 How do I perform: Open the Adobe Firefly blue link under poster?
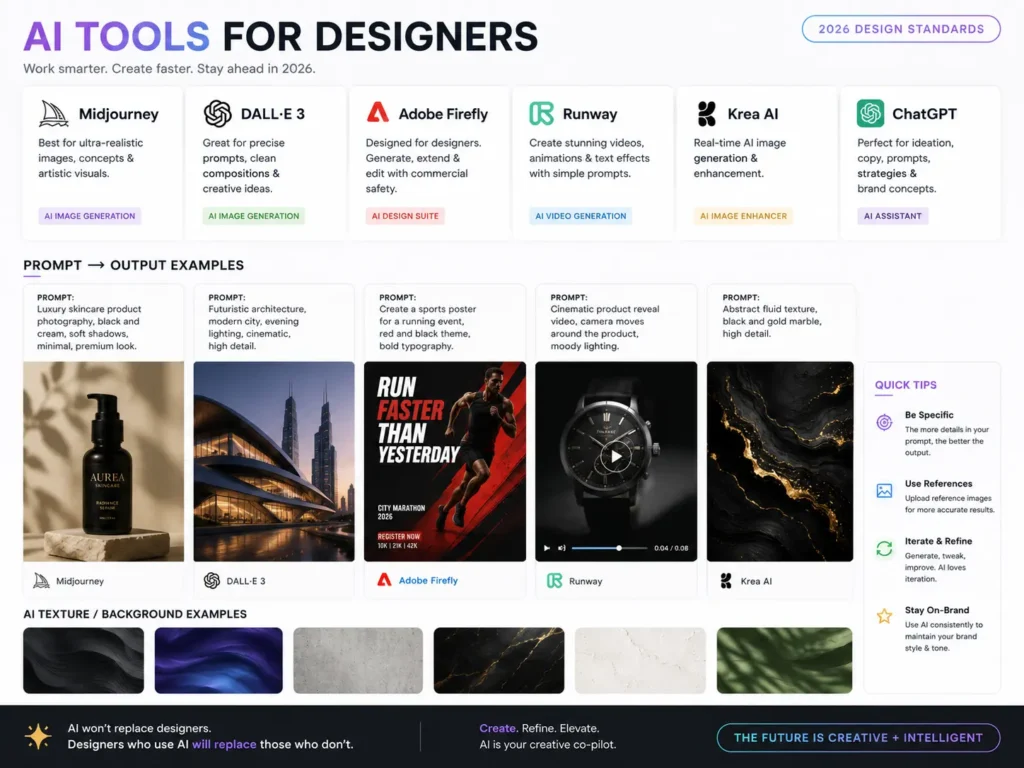pyautogui.click(x=428, y=580)
